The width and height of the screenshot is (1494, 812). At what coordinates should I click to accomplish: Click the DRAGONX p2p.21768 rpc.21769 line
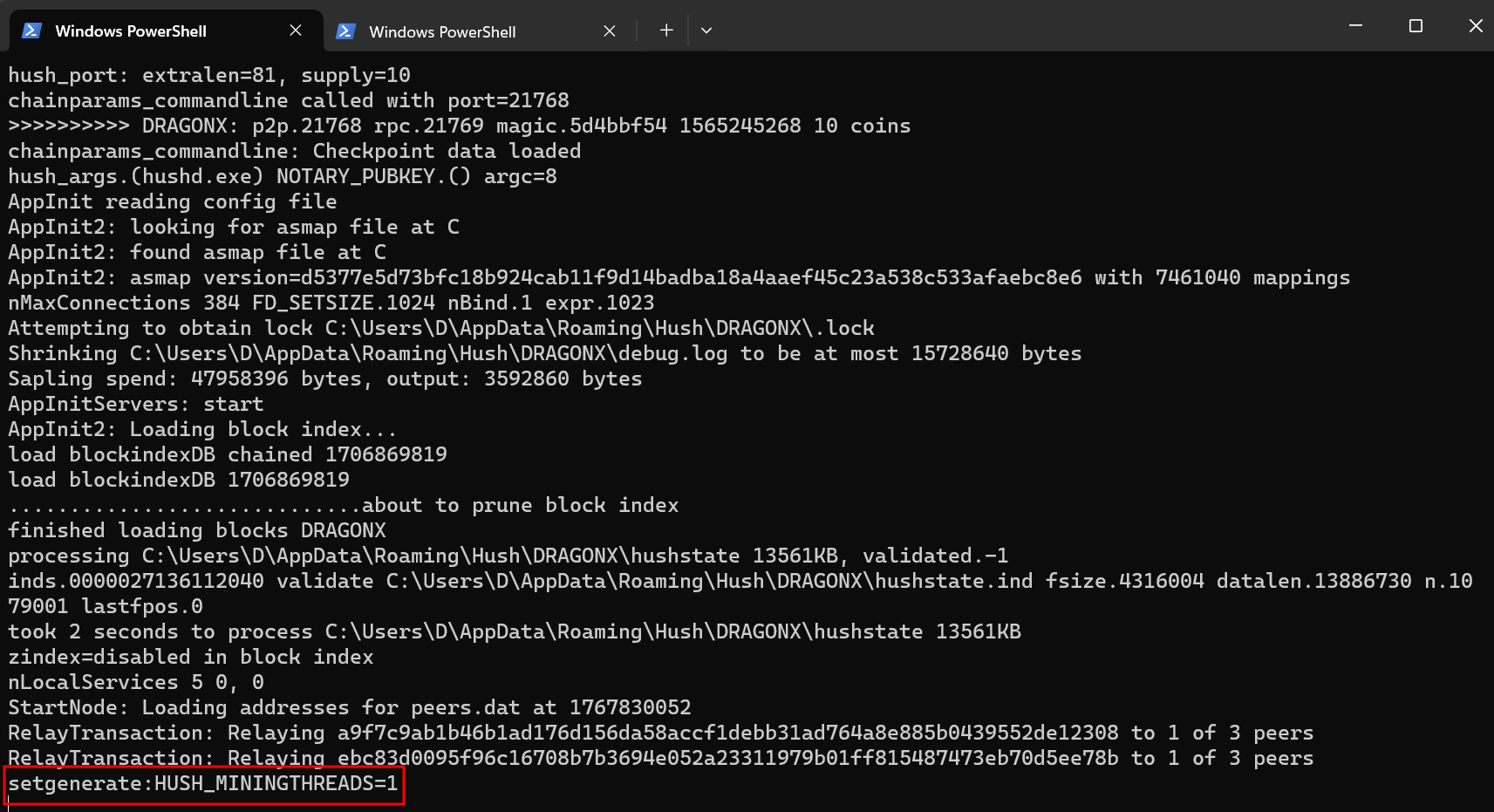459,126
